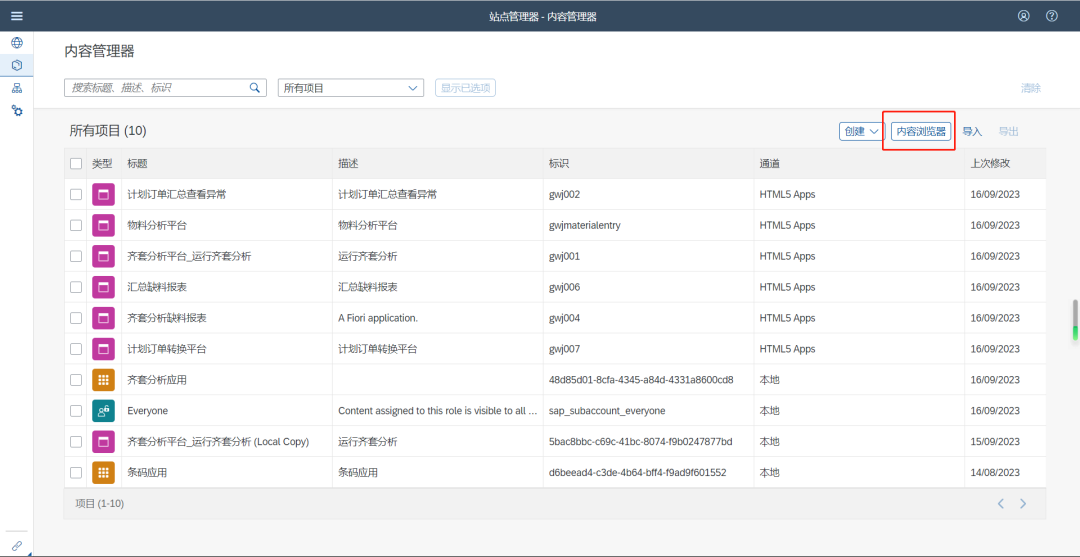This screenshot has height=557, width=1080.
Task: Click the title Everyone
Action: click(147, 410)
